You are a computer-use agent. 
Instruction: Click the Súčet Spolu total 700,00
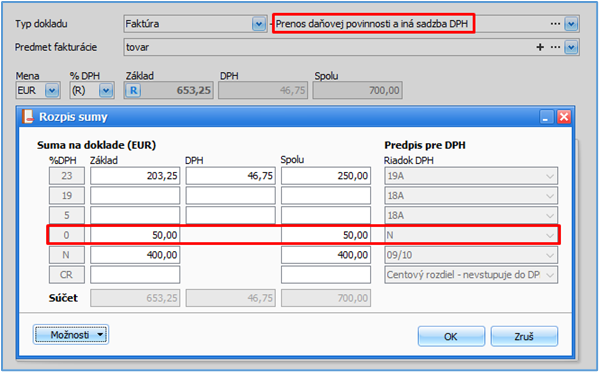point(326,298)
